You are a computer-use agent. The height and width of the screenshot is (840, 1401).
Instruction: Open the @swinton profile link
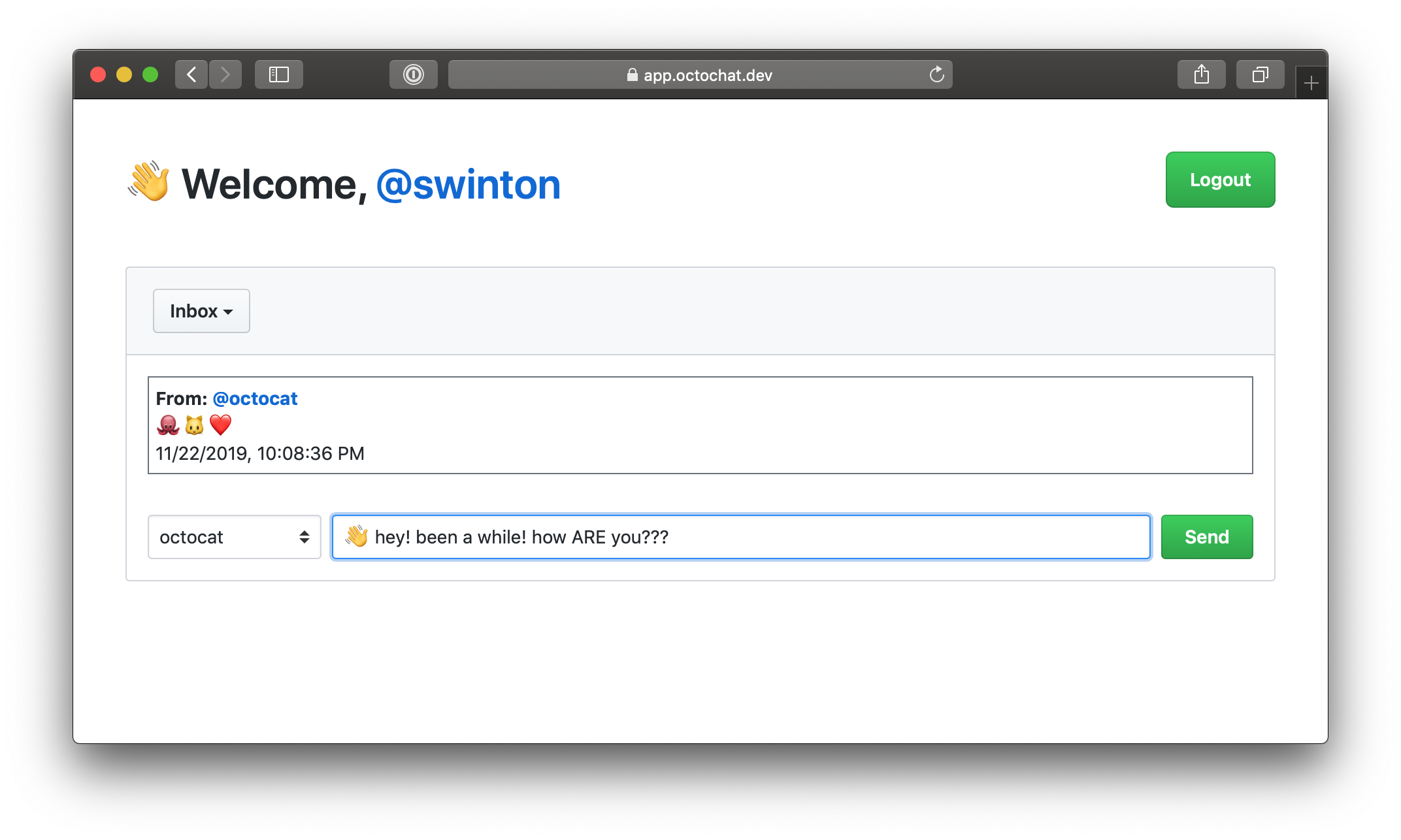[468, 185]
